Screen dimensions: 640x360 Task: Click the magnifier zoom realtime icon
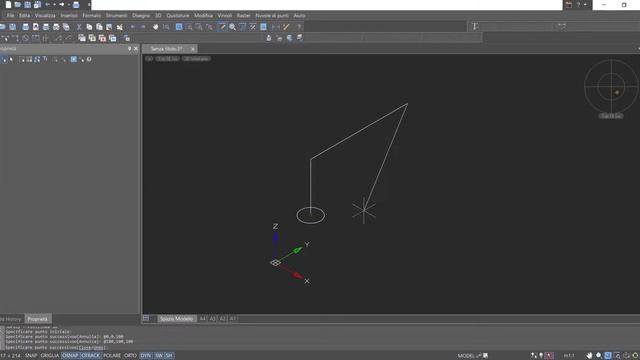click(x=232, y=27)
